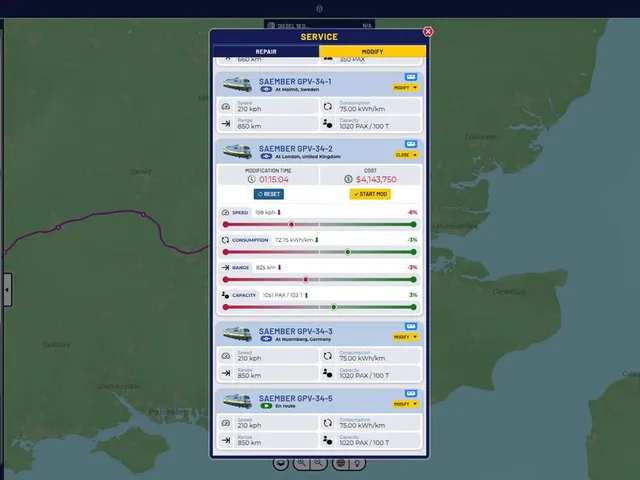This screenshot has height=480, width=640.
Task: Click the Start Mod button
Action: (x=370, y=194)
